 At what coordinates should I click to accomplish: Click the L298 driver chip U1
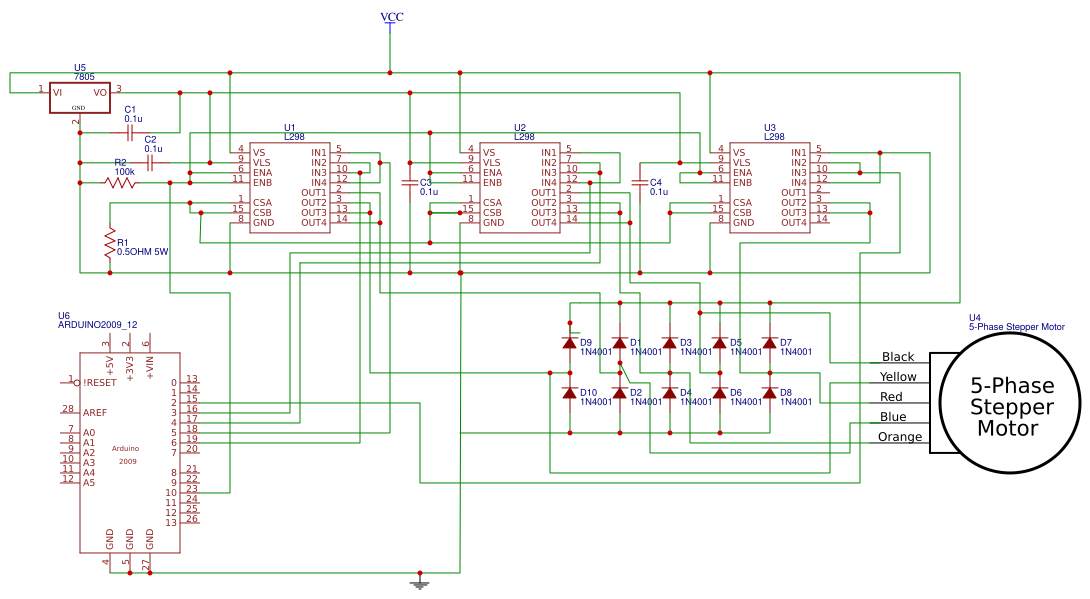290,190
